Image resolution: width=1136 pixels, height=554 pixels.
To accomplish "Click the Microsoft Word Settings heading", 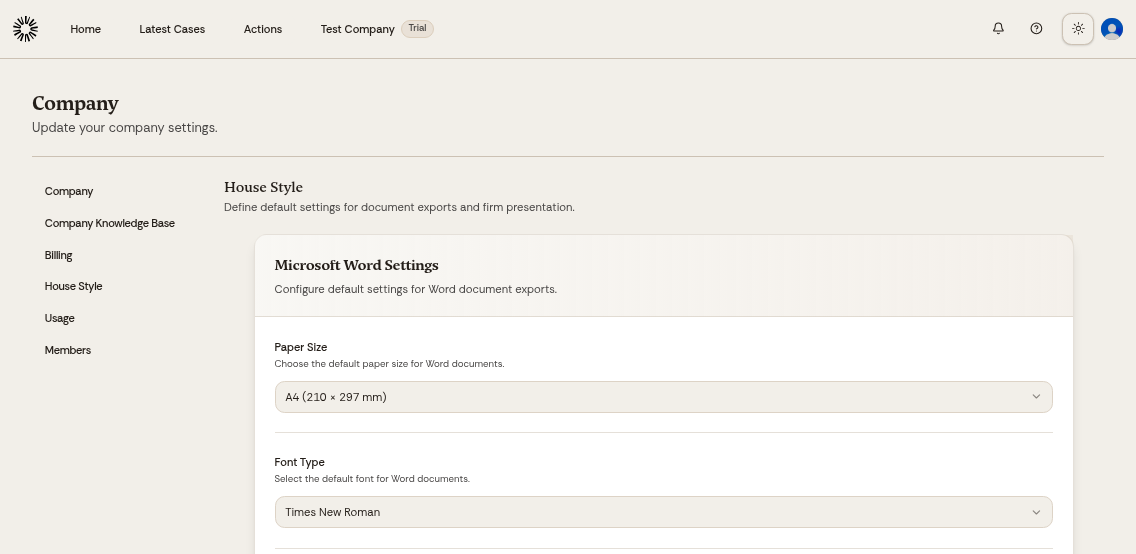I will pos(356,265).
